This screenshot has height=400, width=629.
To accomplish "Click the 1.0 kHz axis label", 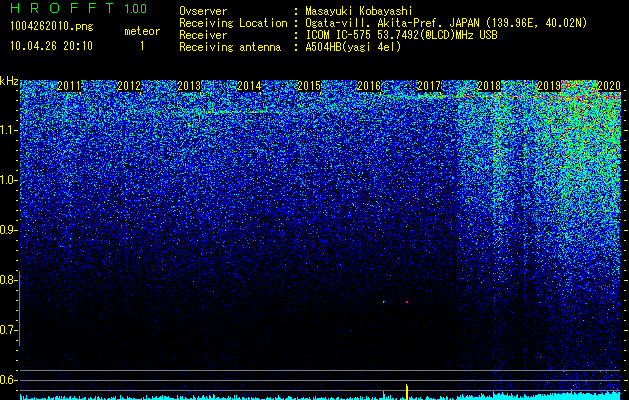I will [x=9, y=180].
